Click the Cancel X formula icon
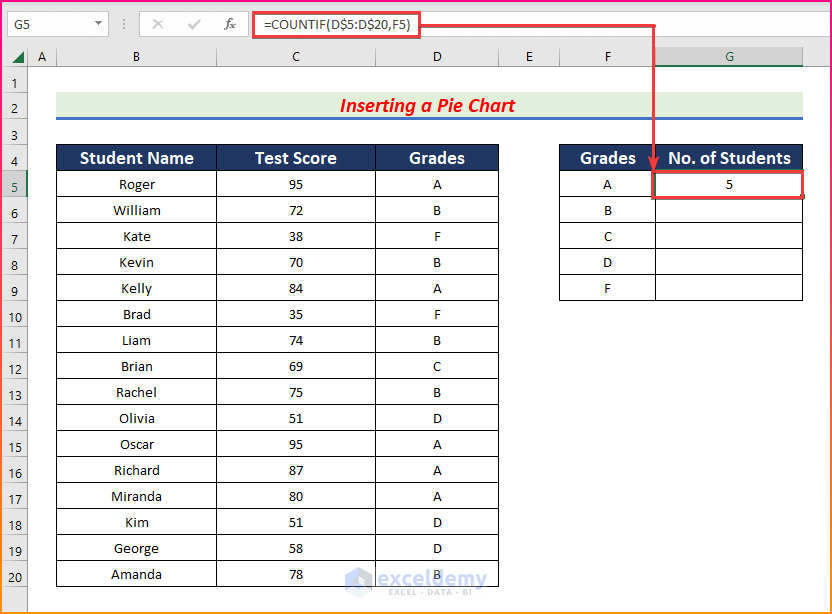The image size is (832, 614). (x=158, y=24)
